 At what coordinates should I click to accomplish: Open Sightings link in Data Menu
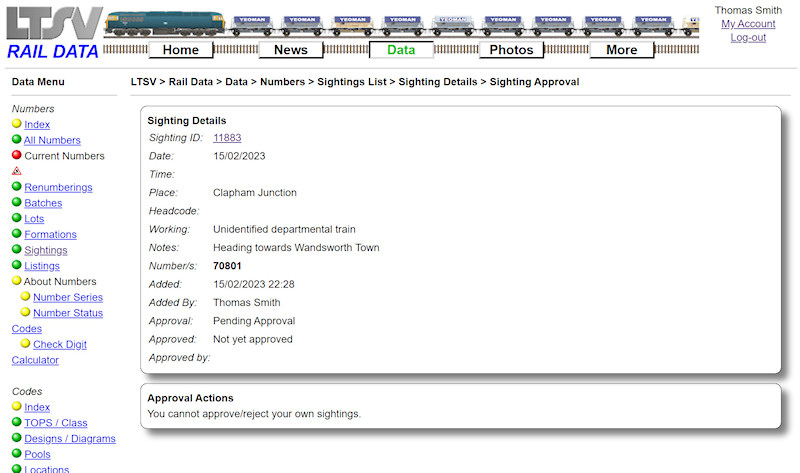pyautogui.click(x=46, y=251)
